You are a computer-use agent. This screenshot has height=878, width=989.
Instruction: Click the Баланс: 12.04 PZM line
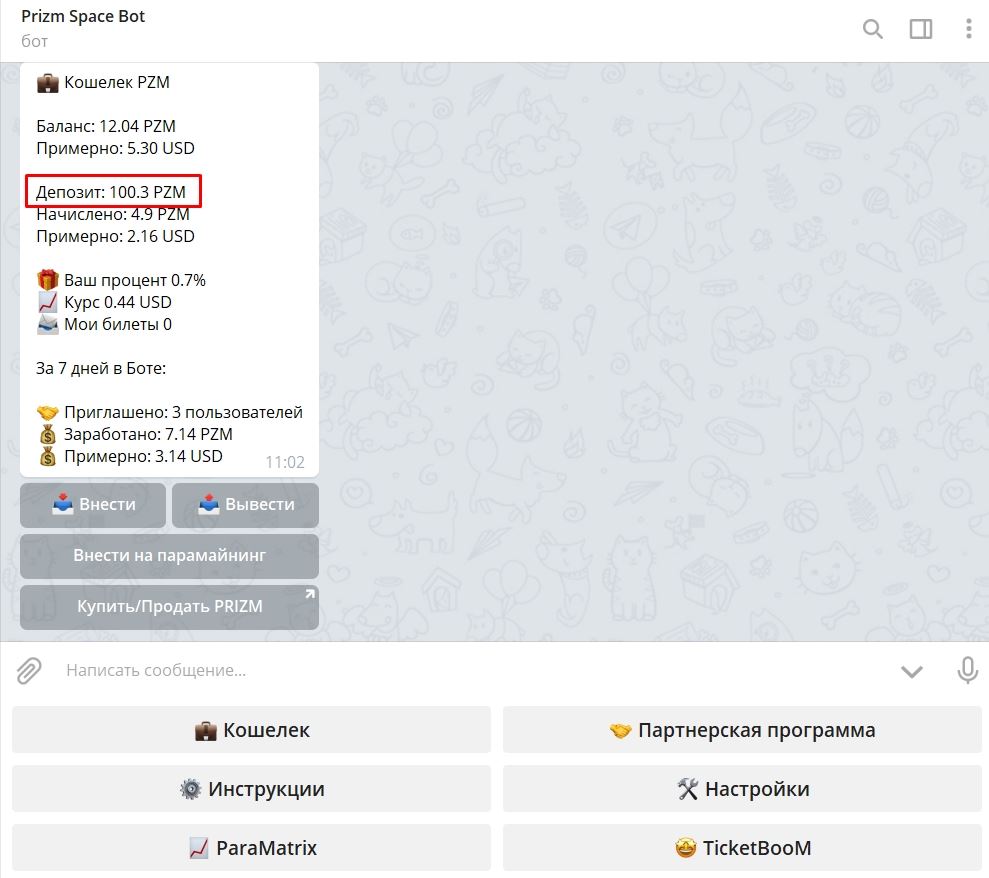106,126
